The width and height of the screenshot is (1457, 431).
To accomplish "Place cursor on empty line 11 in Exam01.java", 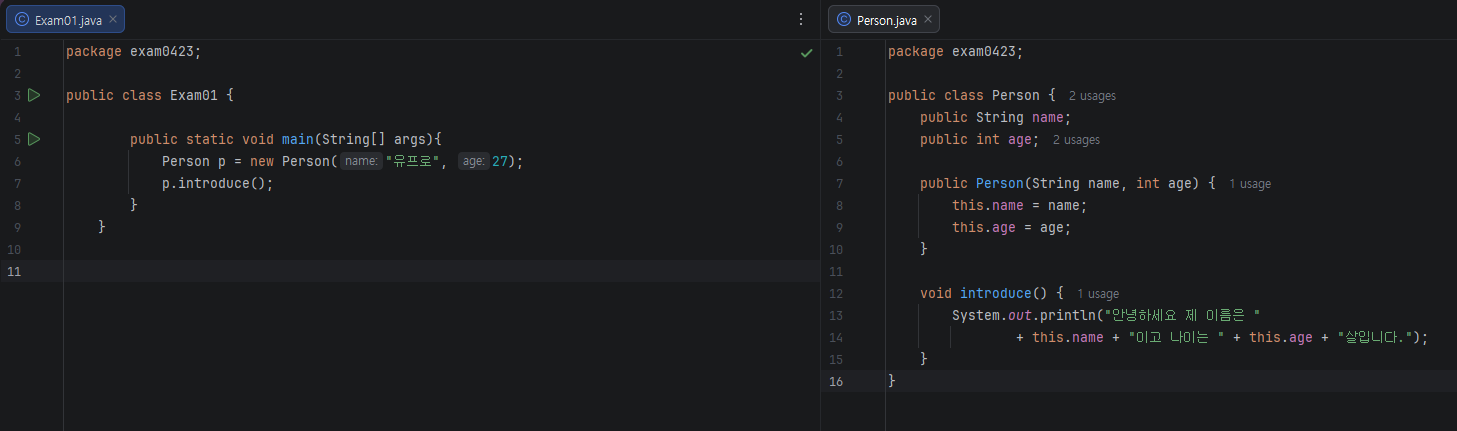I will (x=440, y=271).
